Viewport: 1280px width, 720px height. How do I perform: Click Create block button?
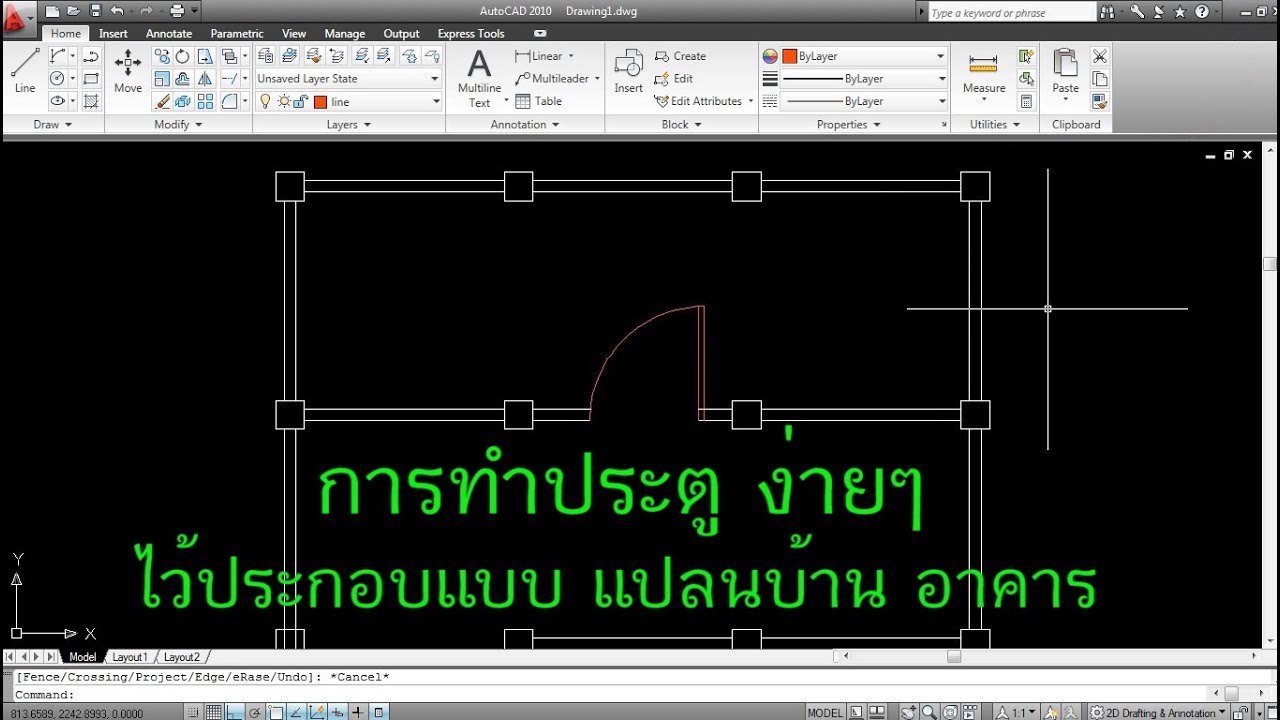point(680,56)
